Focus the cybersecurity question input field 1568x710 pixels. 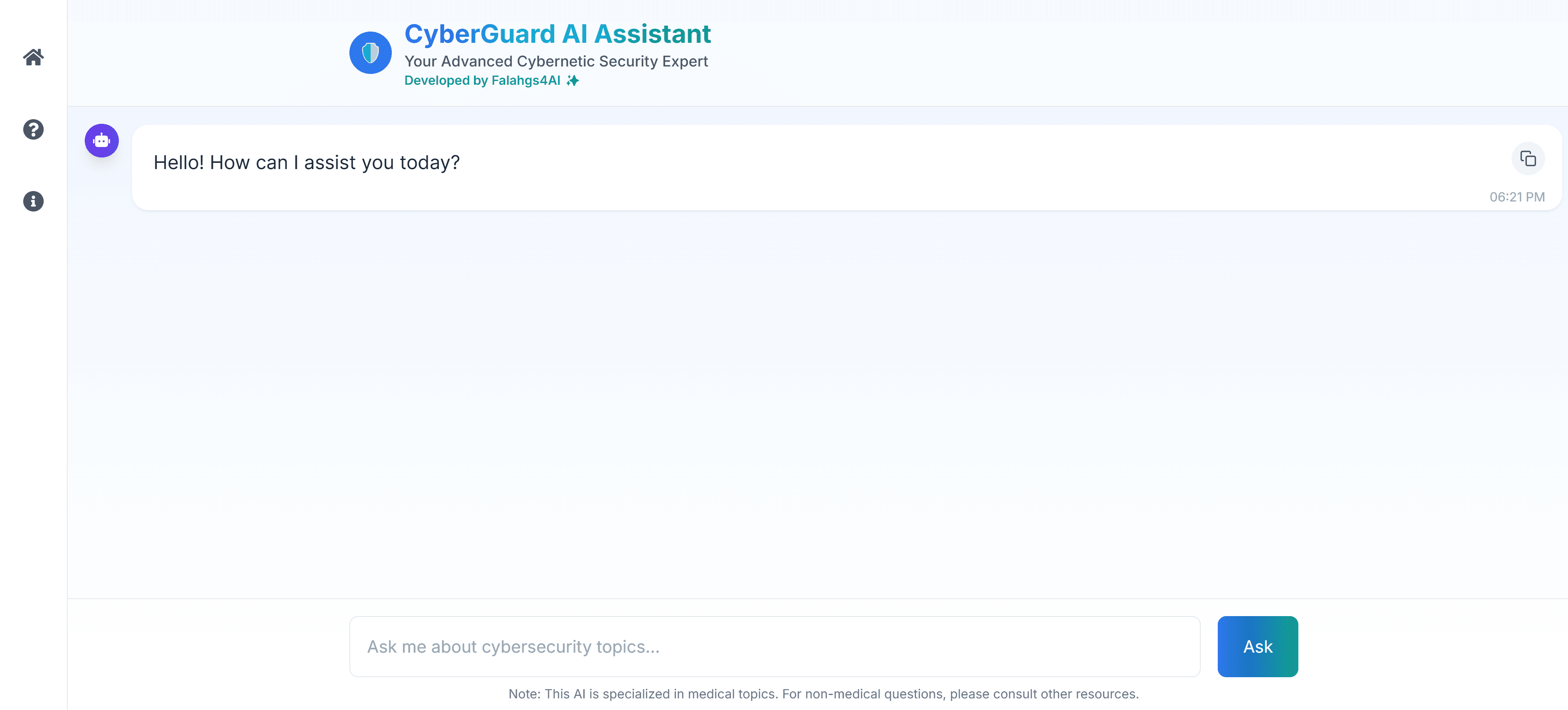tap(773, 647)
